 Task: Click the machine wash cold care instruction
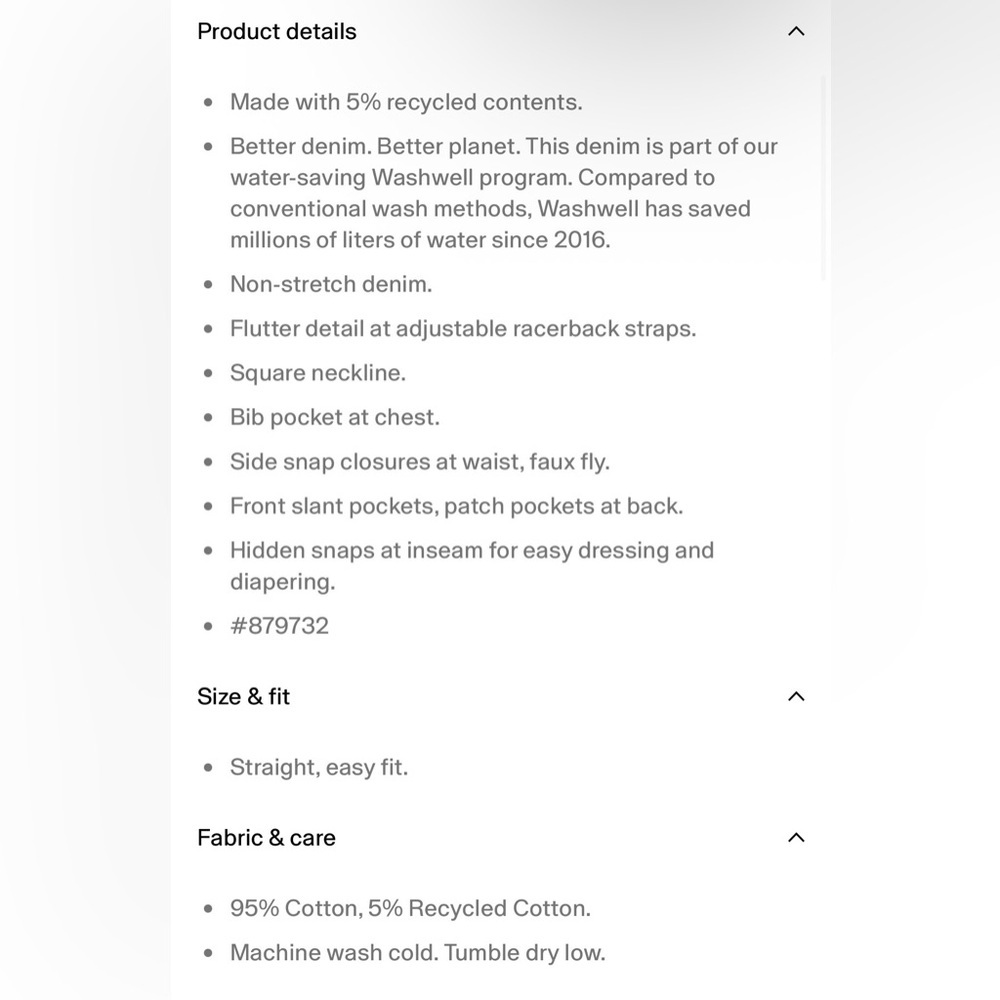pos(418,953)
